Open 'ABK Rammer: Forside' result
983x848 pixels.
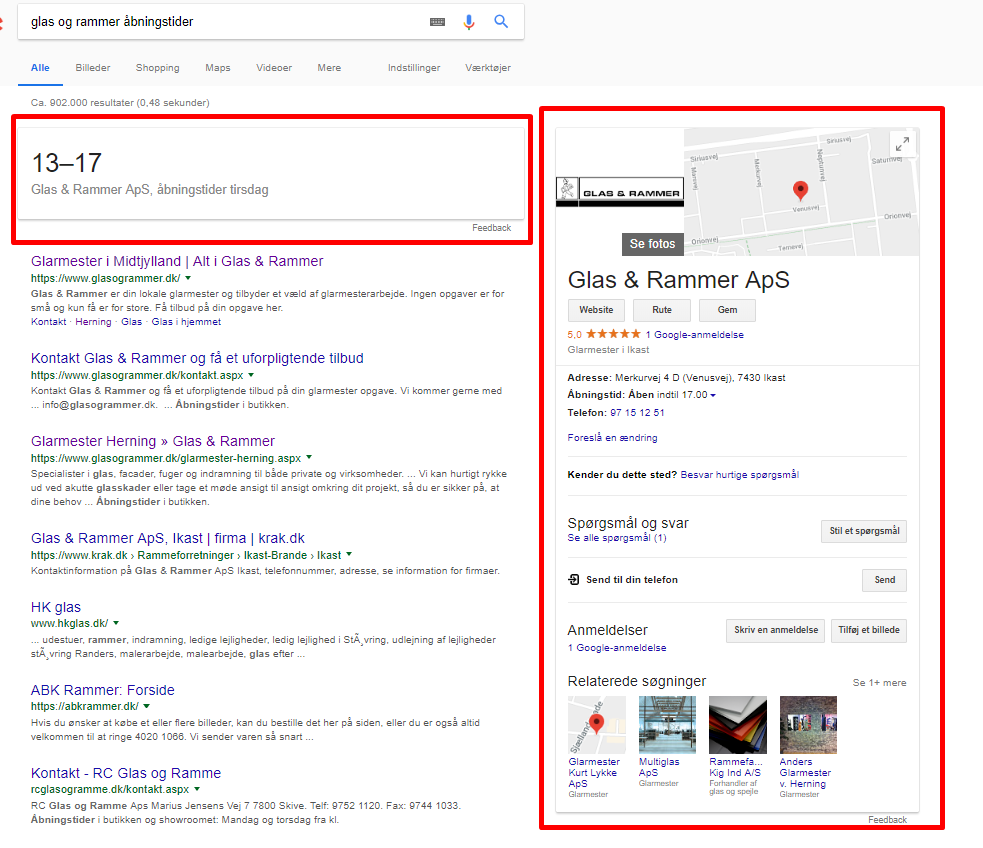[103, 689]
